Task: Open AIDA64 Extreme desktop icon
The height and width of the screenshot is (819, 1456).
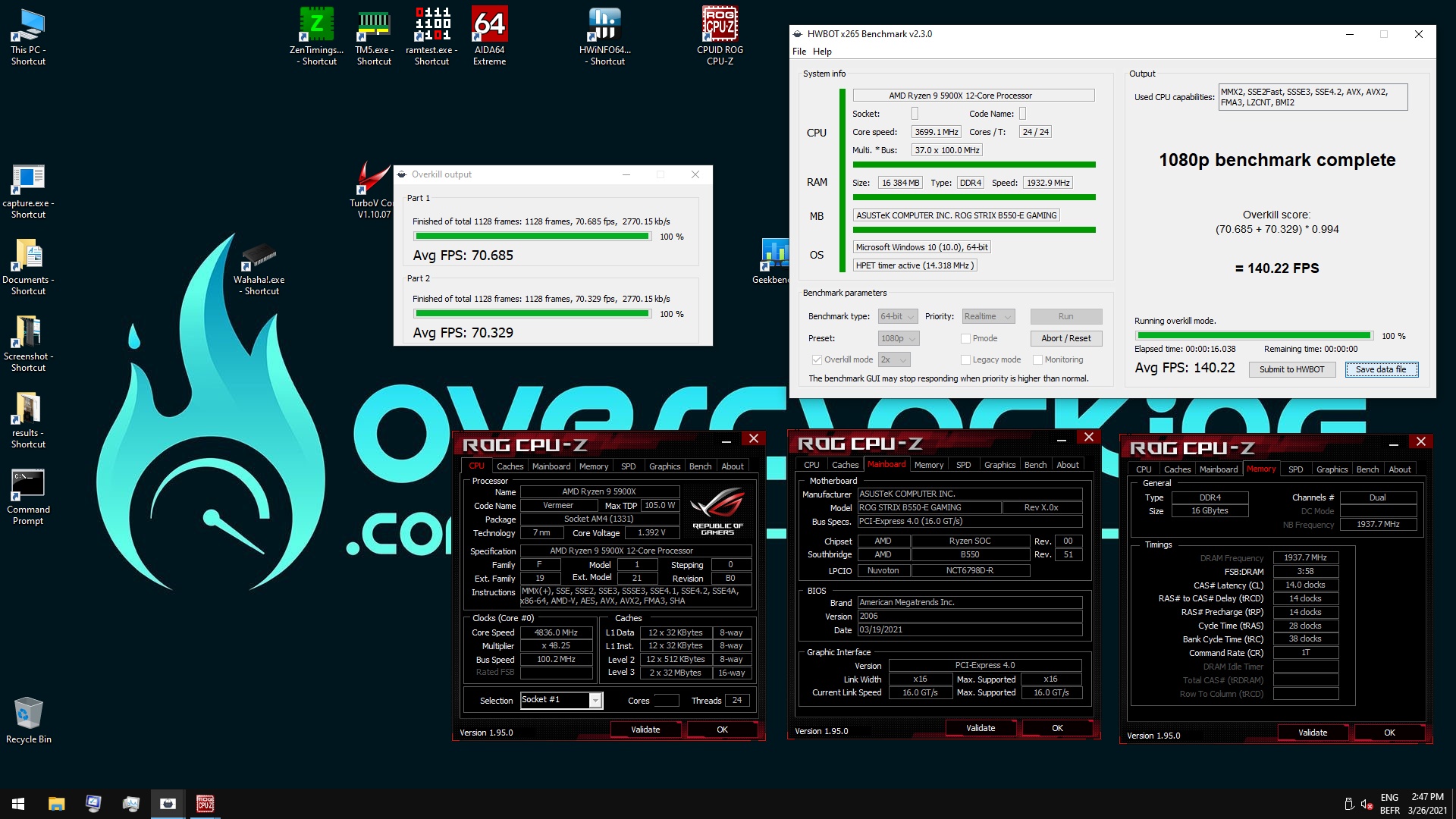Action: pos(489,36)
